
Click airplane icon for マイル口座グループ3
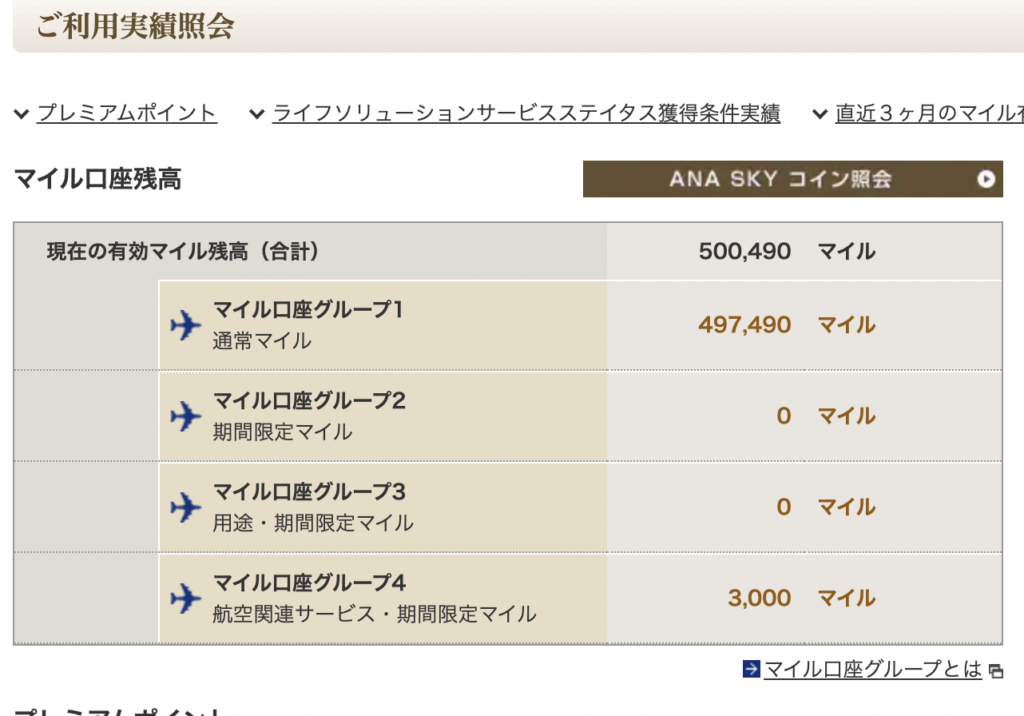[x=185, y=507]
